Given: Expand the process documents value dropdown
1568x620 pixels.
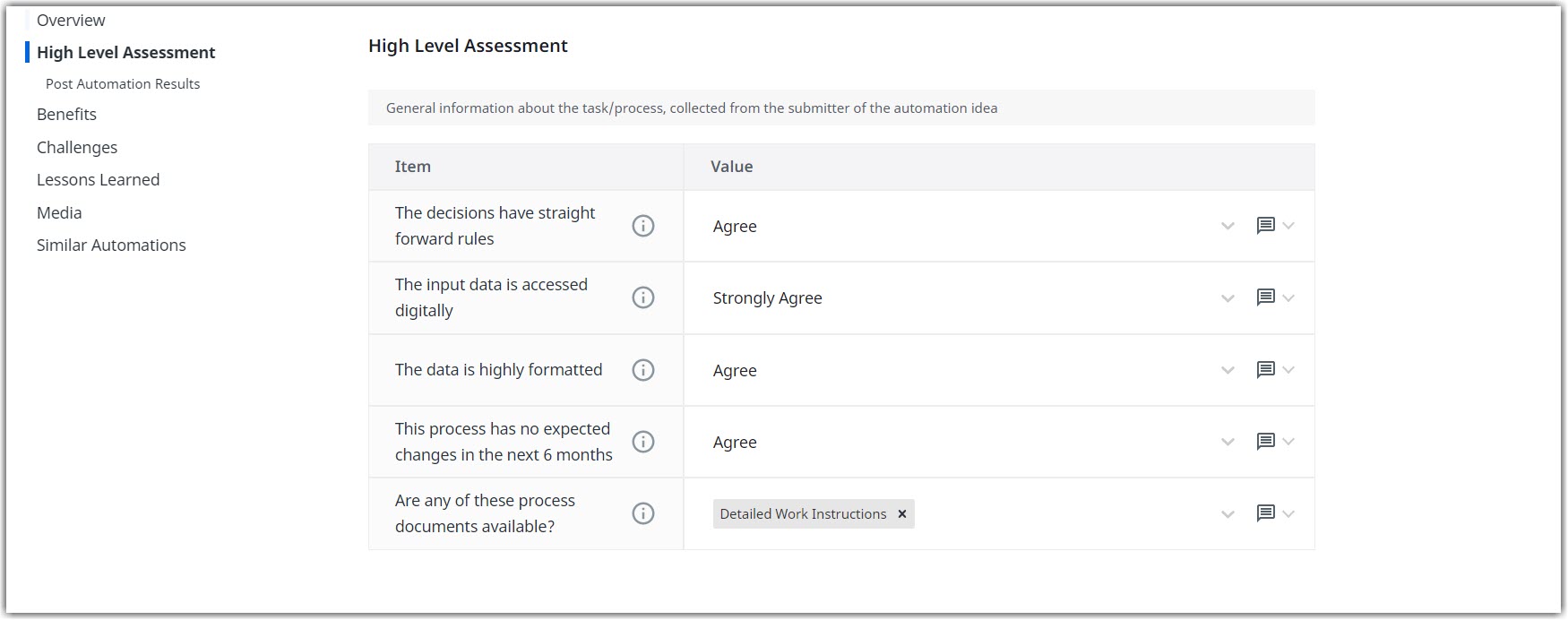Looking at the screenshot, I should coord(1228,514).
